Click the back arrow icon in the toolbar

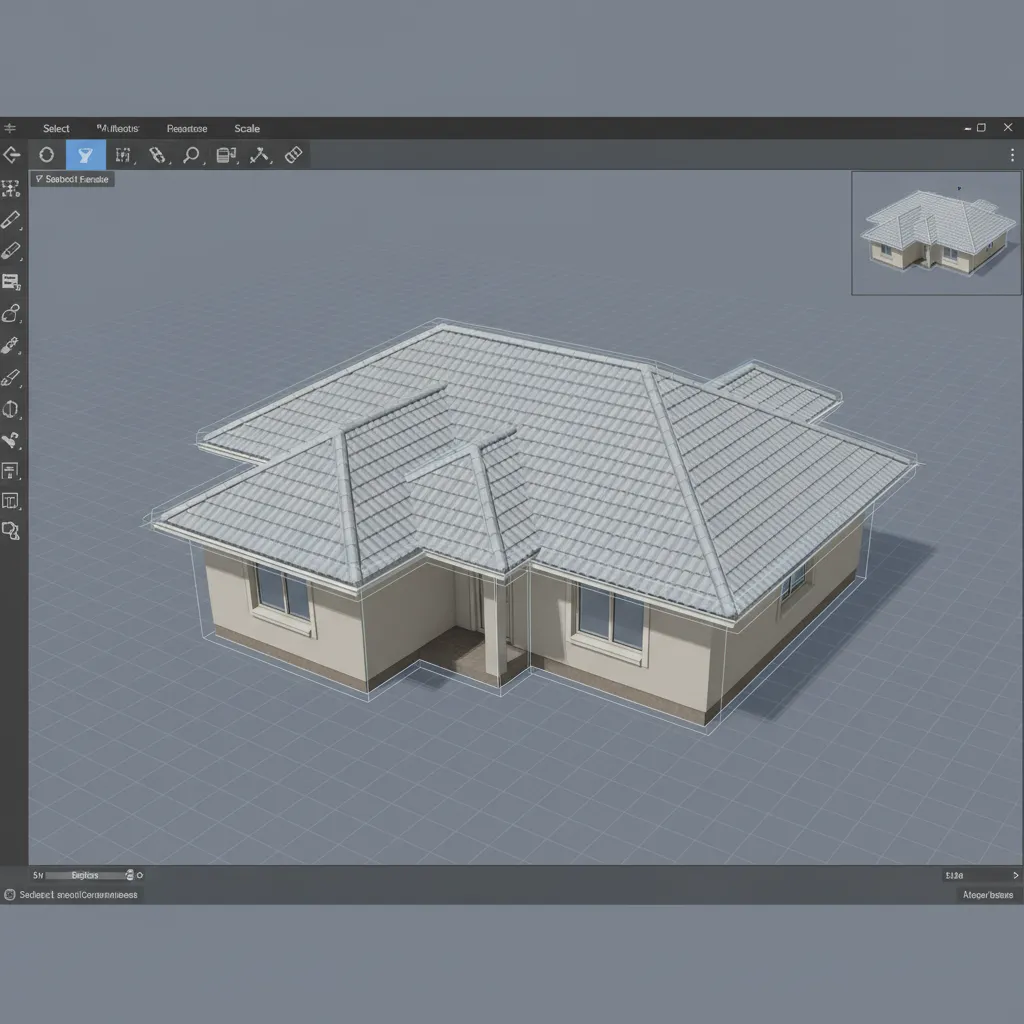(x=12, y=155)
